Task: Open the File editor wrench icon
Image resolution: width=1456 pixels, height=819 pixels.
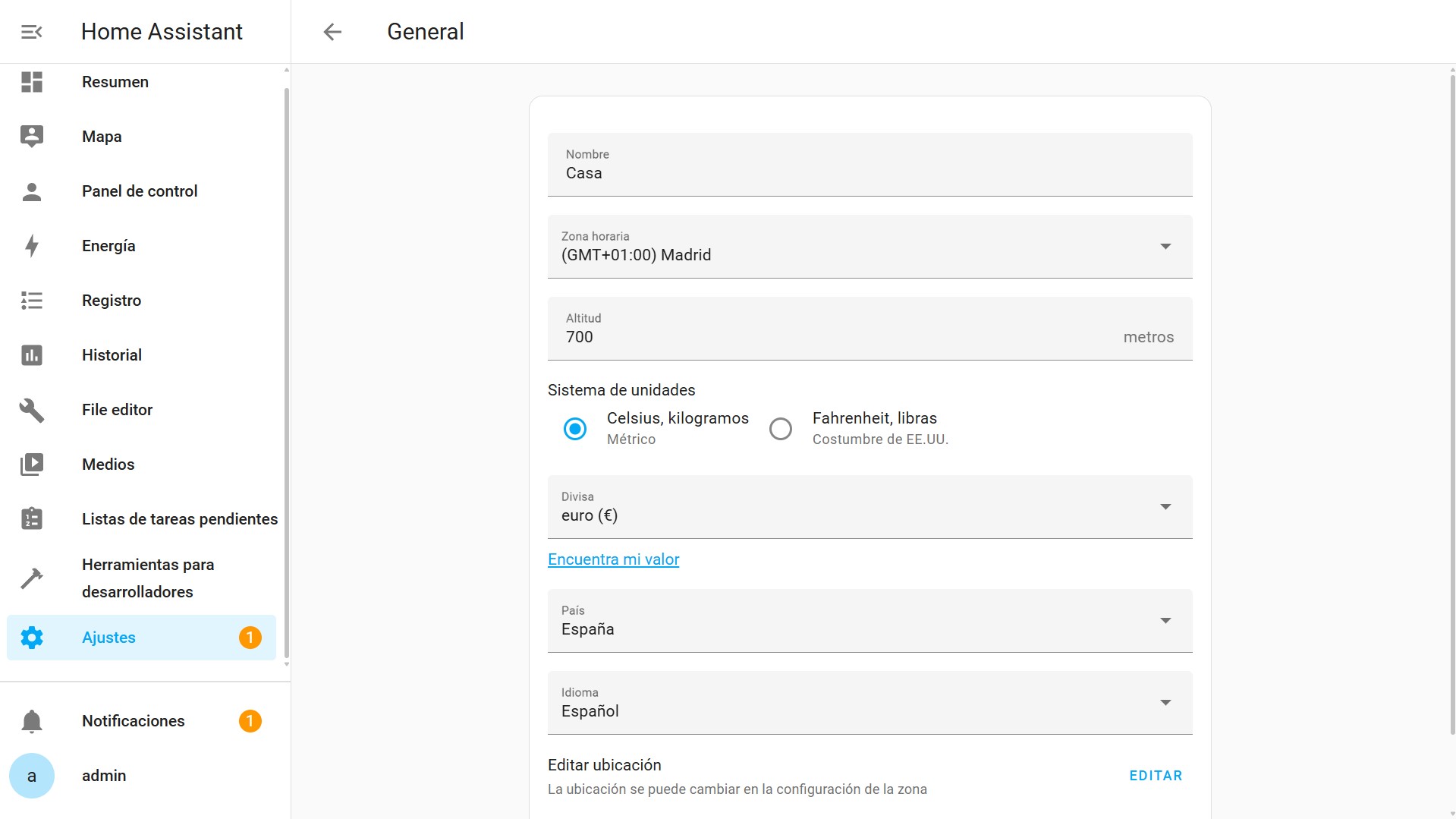Action: (31, 410)
